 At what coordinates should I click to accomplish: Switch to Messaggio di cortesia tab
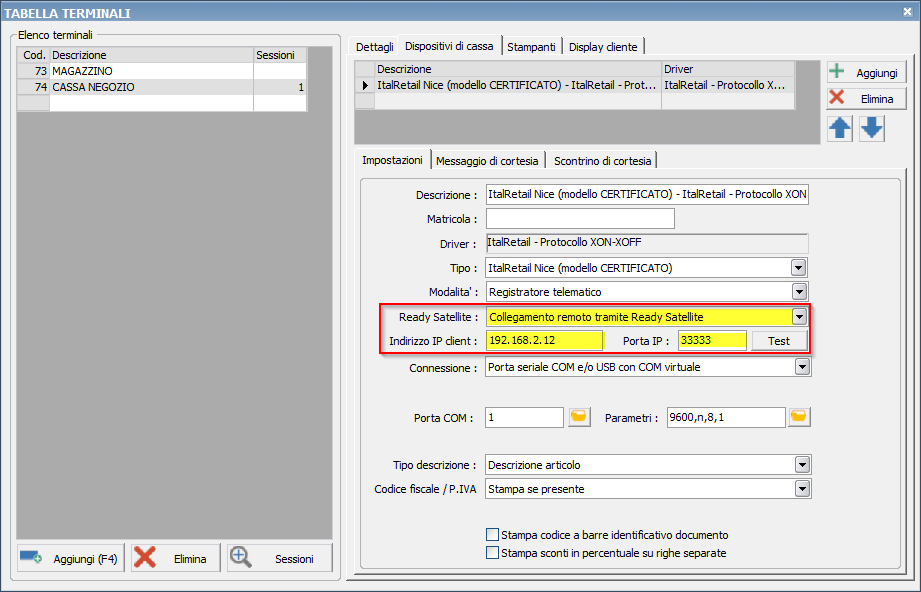coord(488,160)
